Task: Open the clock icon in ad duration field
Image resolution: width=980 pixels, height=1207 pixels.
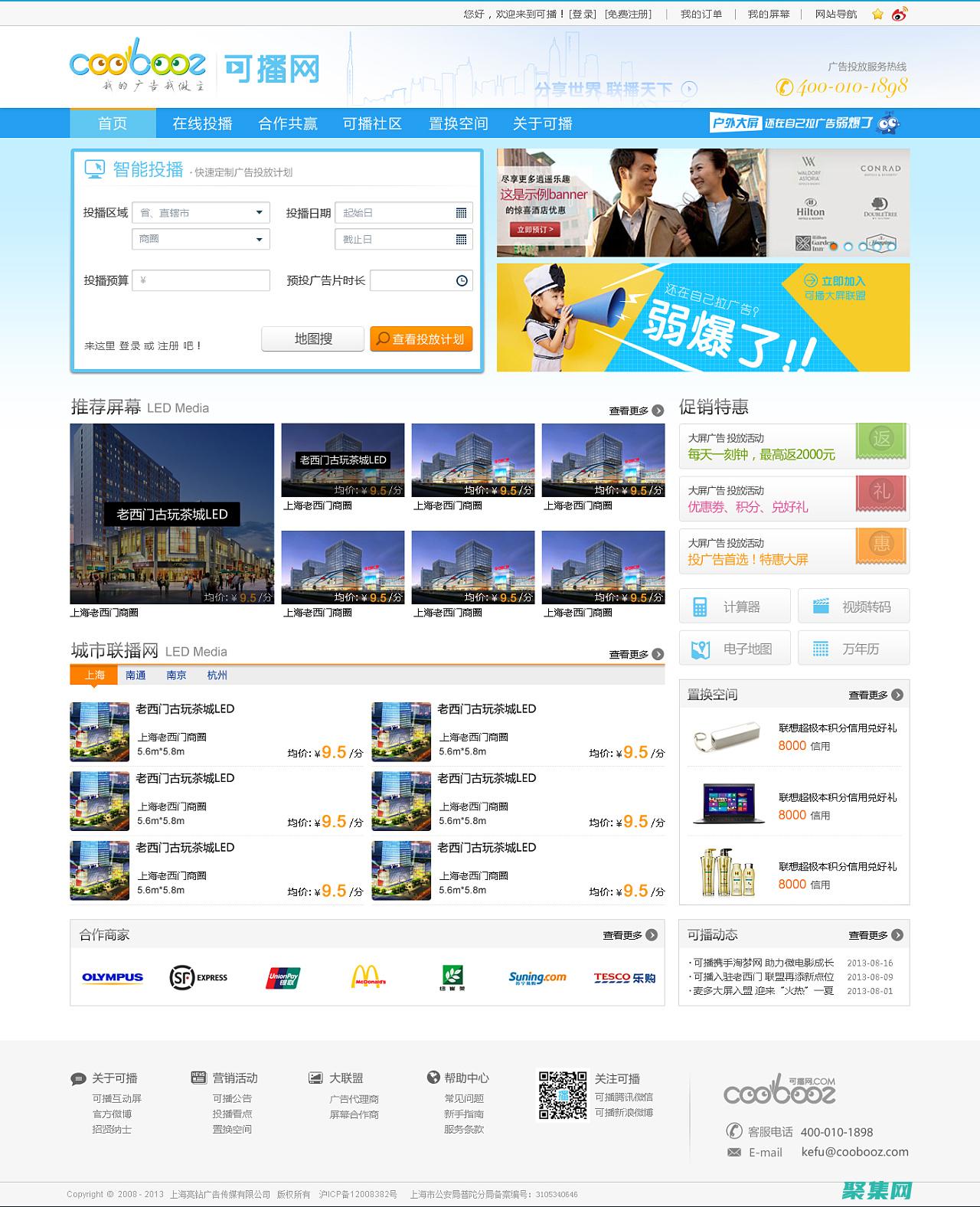Action: (462, 281)
